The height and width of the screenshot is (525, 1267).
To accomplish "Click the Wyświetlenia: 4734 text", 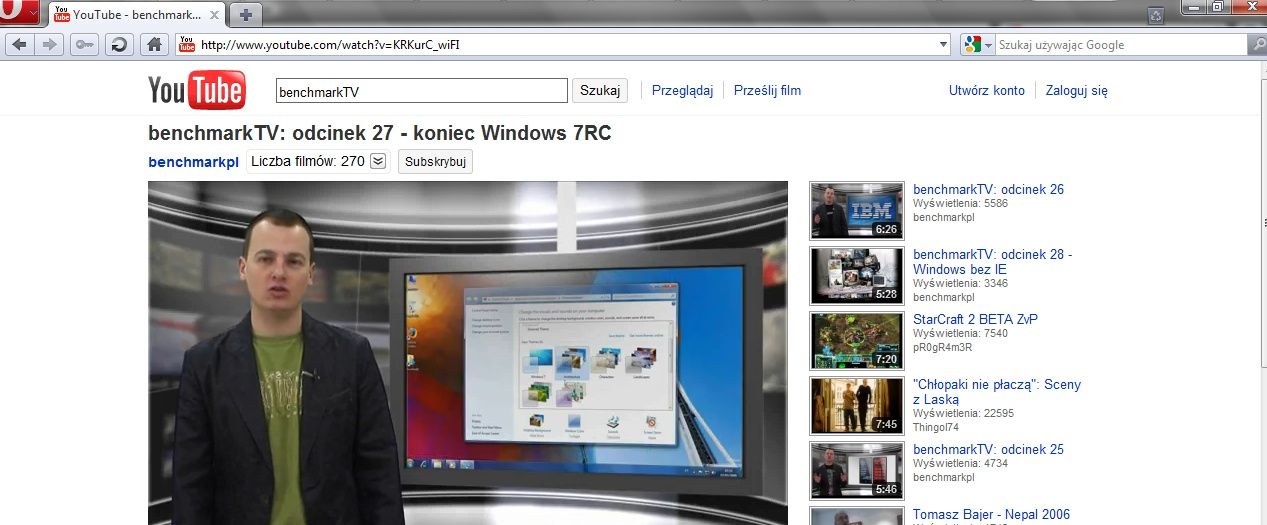I will pos(960,463).
